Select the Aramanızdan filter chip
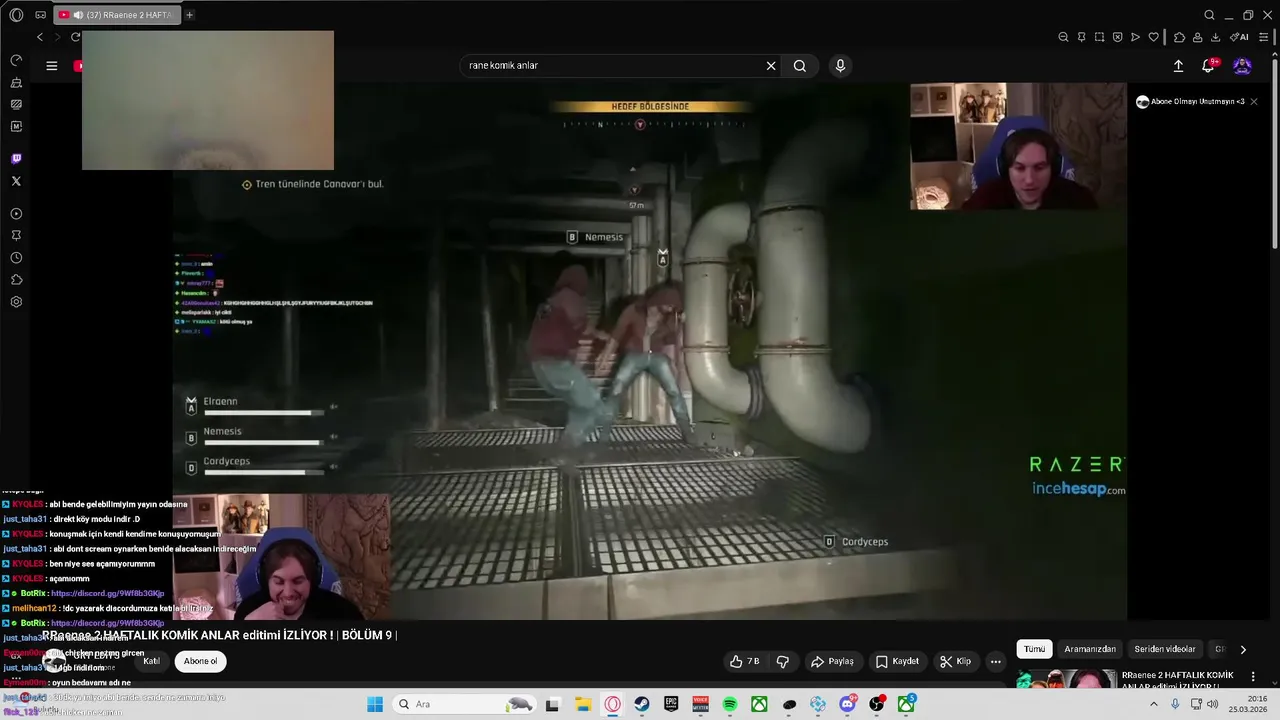Image resolution: width=1280 pixels, height=720 pixels. click(1090, 649)
